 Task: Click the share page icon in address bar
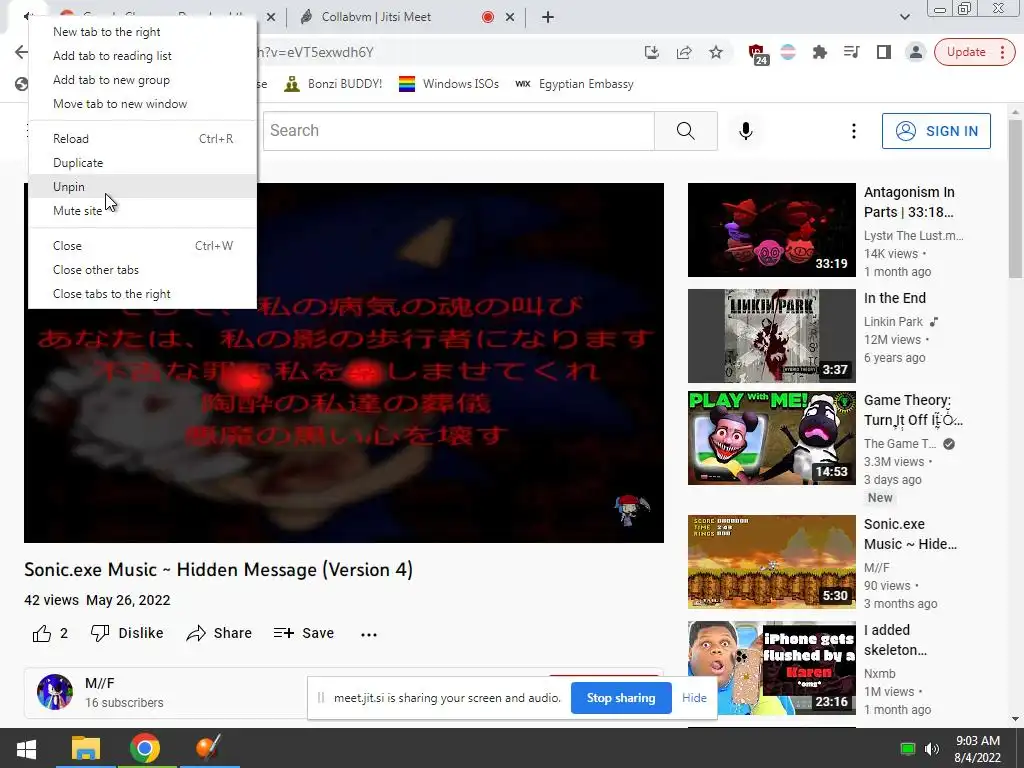[684, 52]
